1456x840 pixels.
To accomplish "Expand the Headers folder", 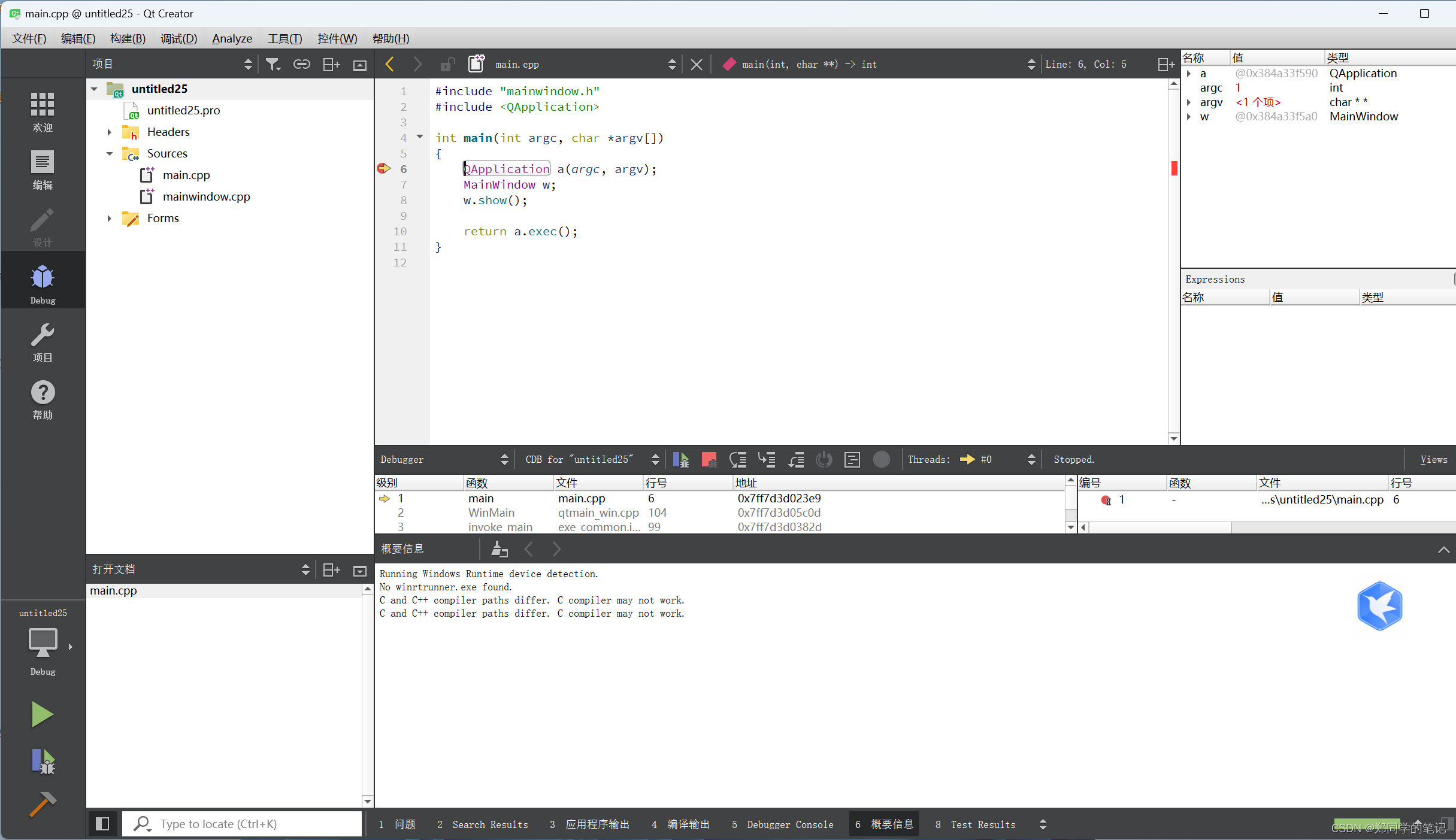I will (110, 132).
